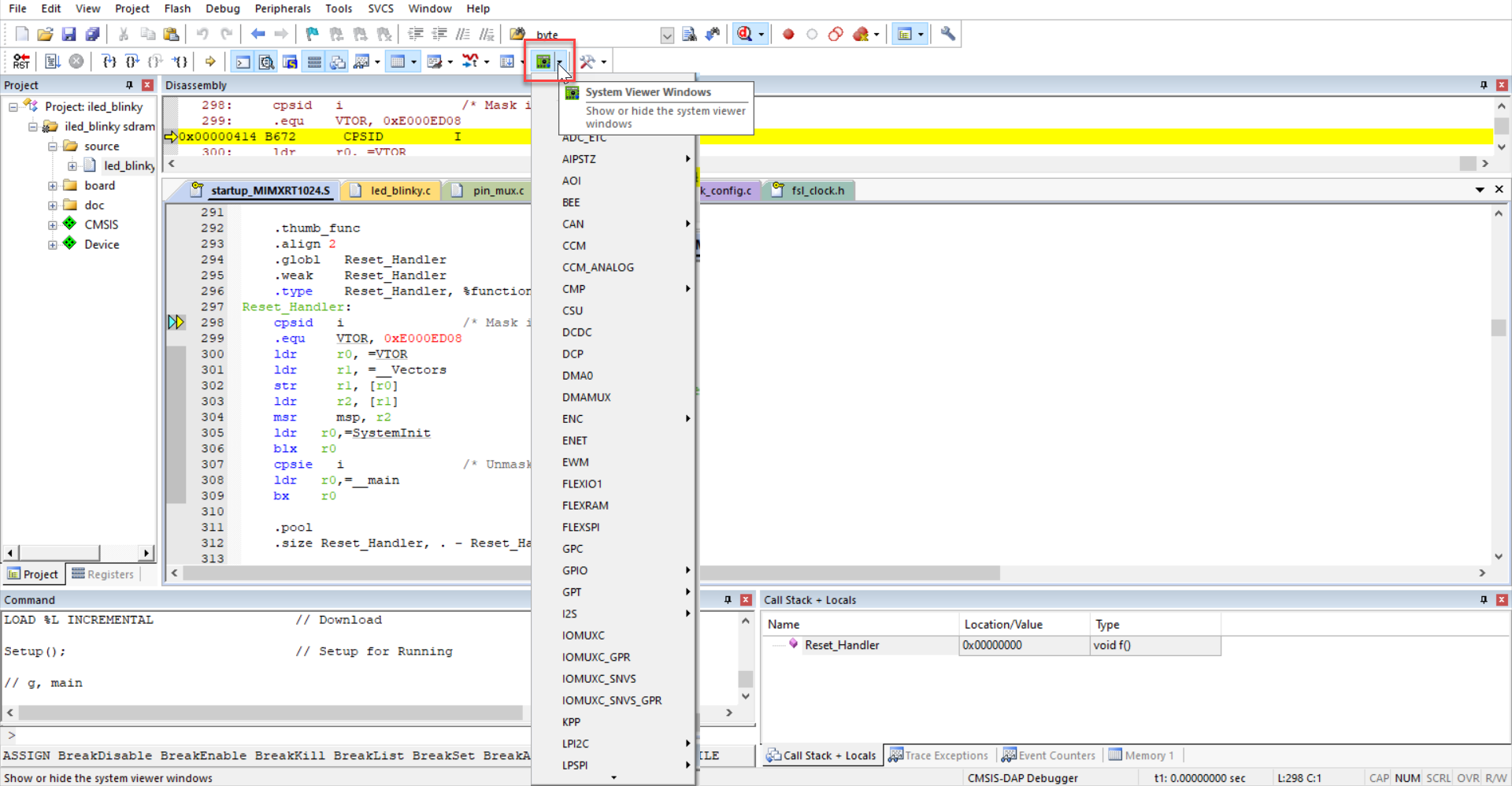Pin the Disassembly panel open
The image size is (1512, 786).
[1484, 84]
